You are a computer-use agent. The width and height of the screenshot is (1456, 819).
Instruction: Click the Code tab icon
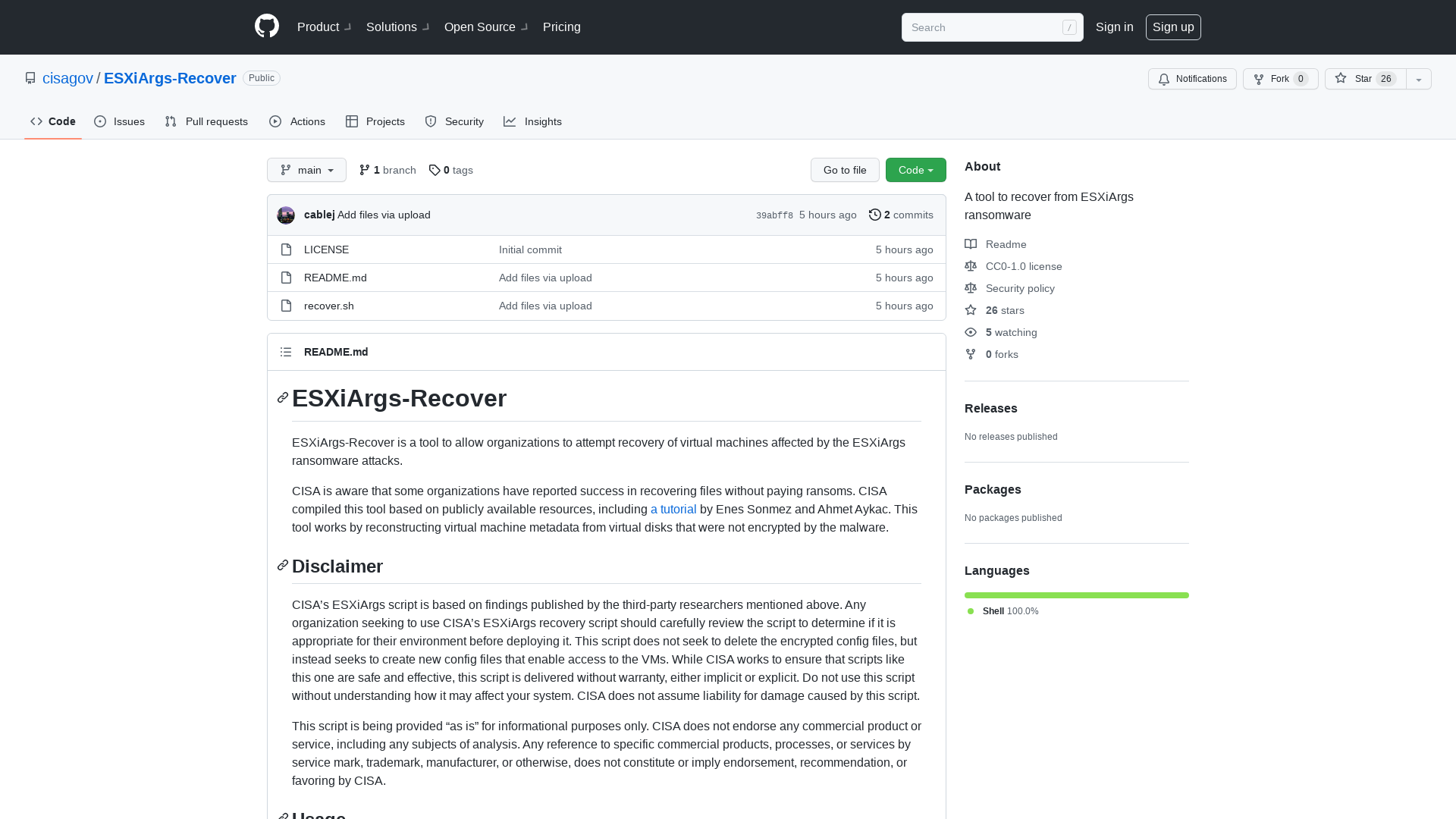[x=36, y=121]
